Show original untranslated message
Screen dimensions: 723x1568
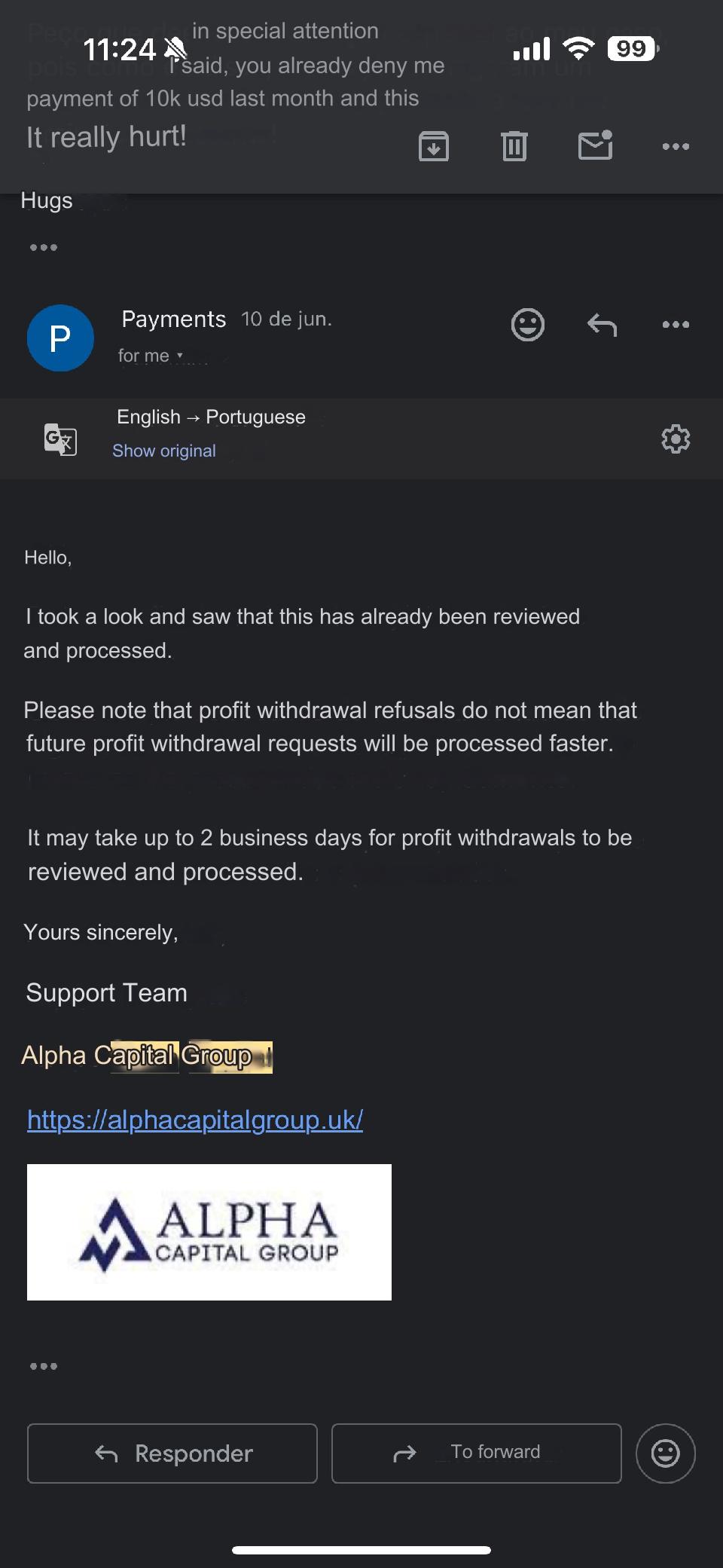(x=163, y=451)
